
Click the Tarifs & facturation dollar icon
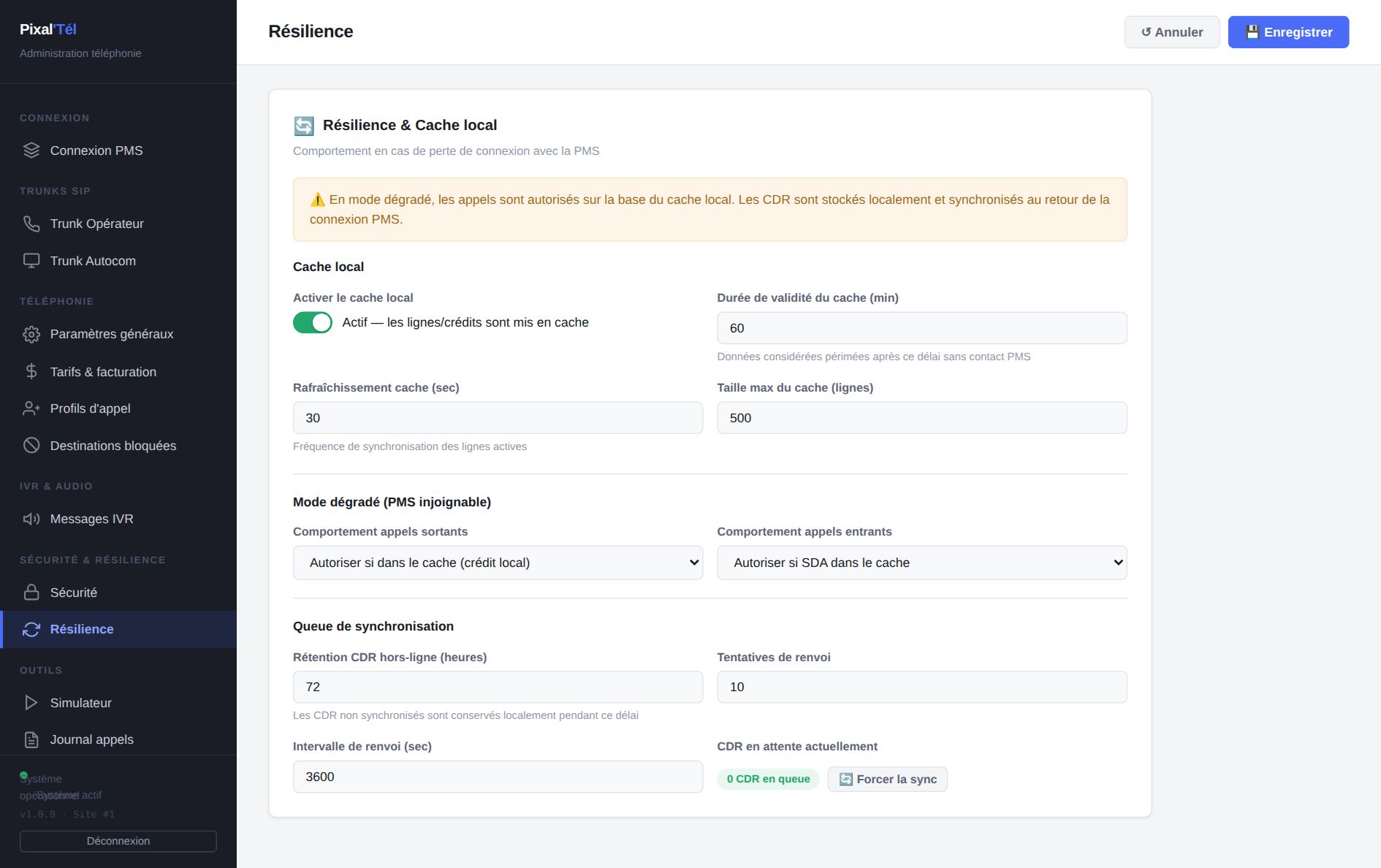tap(31, 371)
